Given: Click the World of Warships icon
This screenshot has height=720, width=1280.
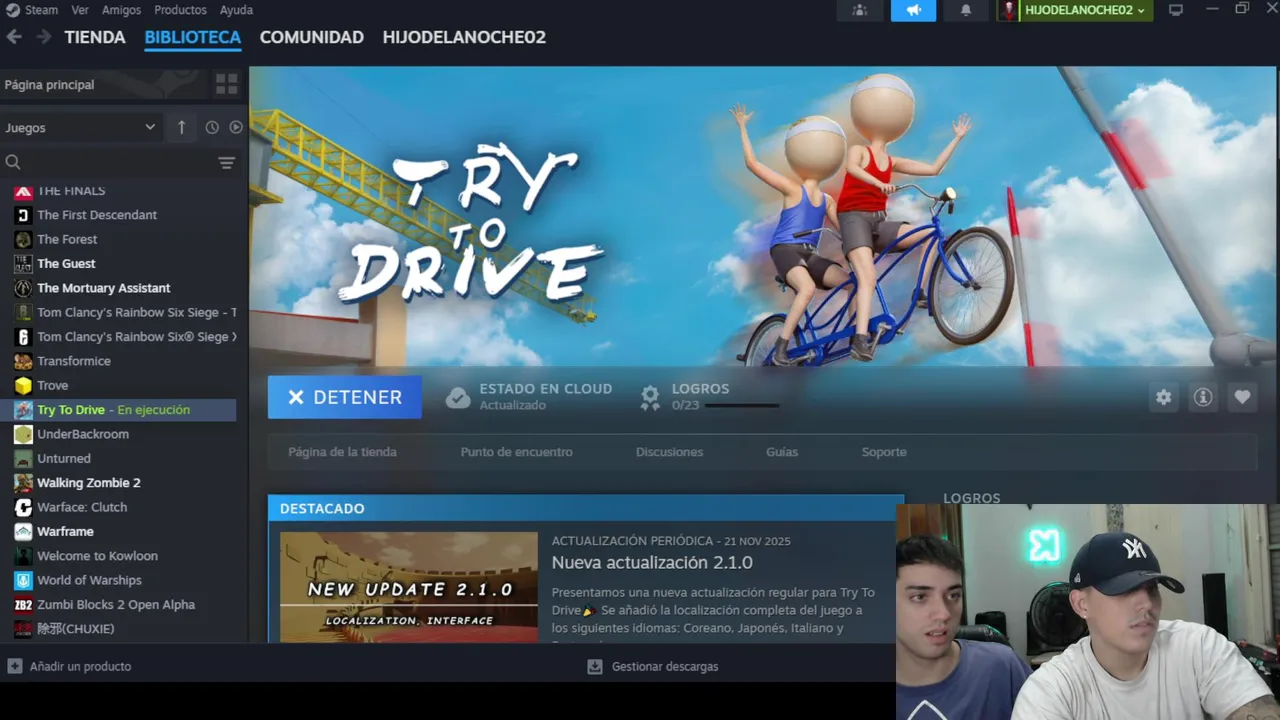Looking at the screenshot, I should tap(23, 580).
